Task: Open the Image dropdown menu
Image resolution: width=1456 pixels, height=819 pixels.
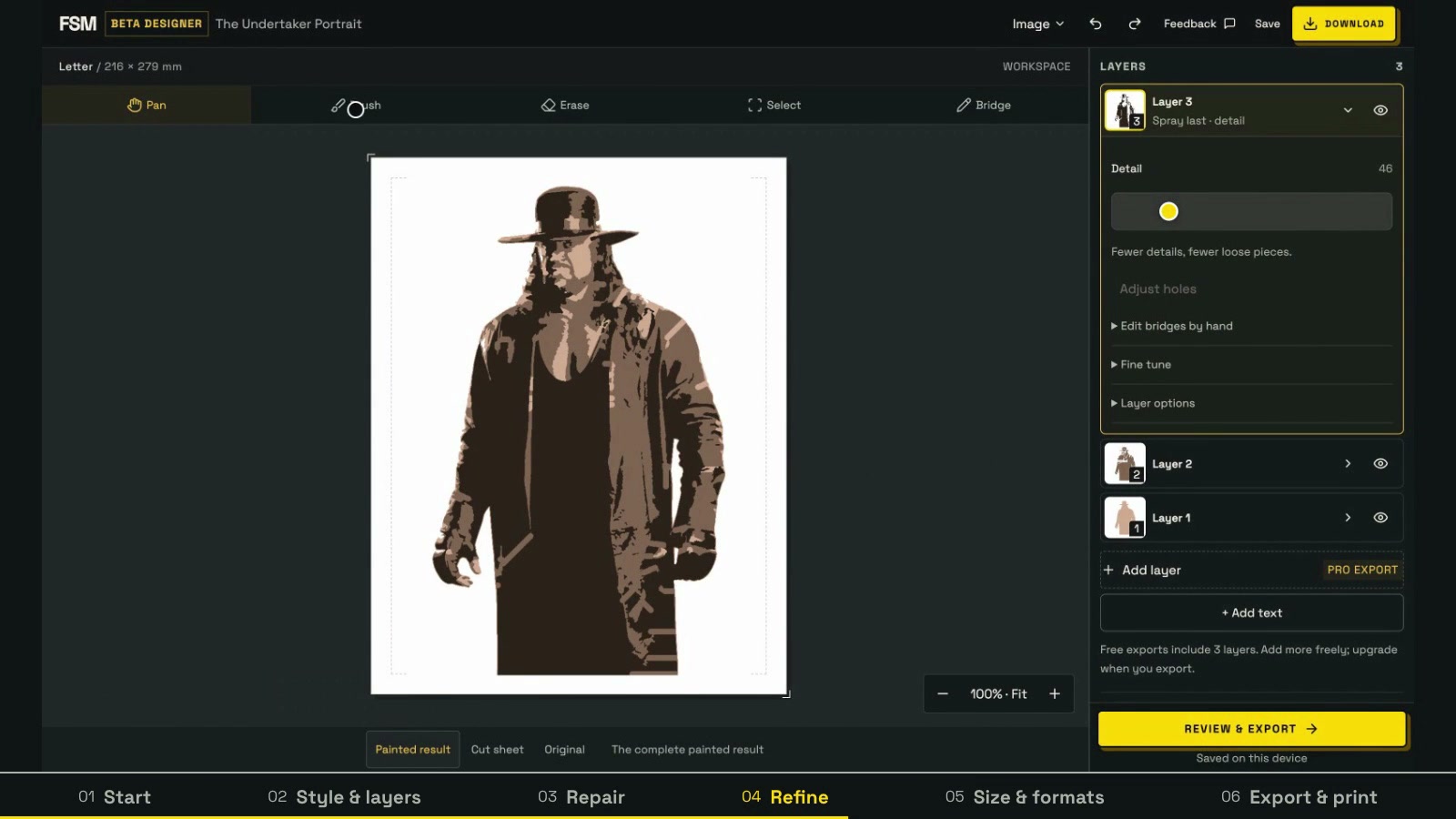Action: [x=1037, y=24]
